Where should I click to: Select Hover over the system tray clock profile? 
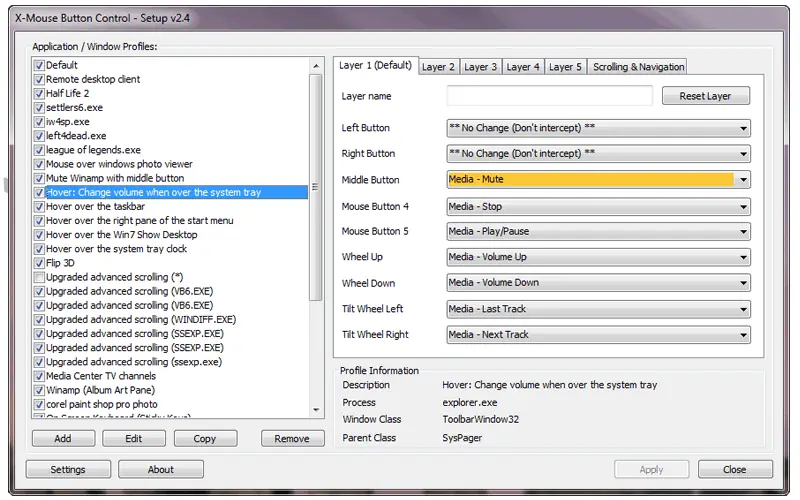(x=116, y=249)
